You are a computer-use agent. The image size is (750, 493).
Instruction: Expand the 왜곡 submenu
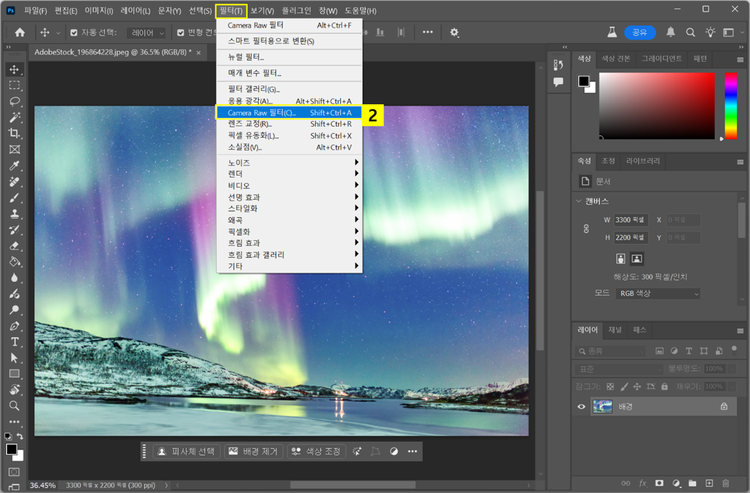289,220
